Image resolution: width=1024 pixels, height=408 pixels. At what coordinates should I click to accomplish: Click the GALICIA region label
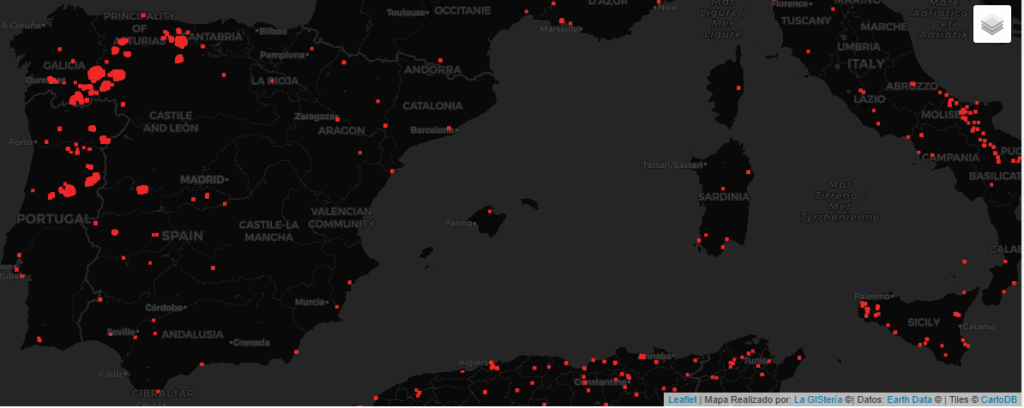pyautogui.click(x=64, y=65)
